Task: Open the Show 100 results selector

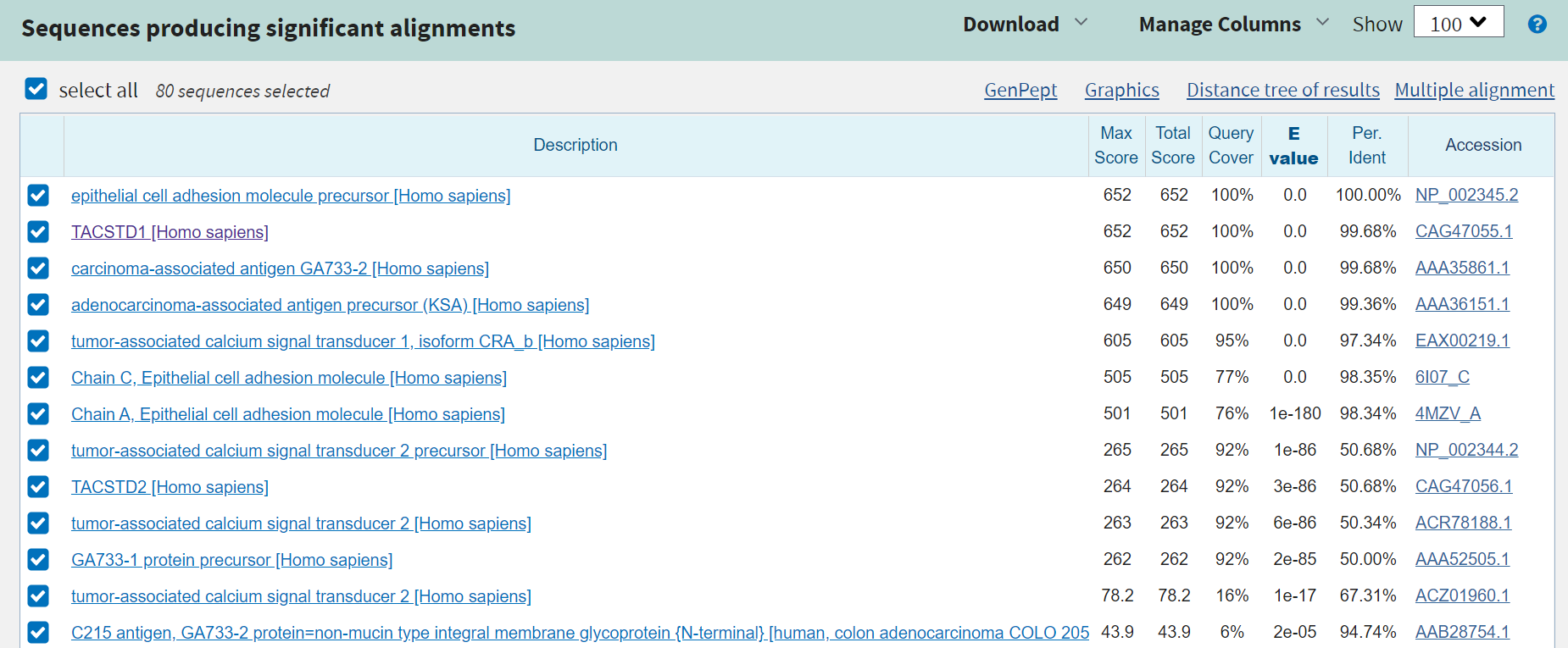Action: coord(1459,22)
